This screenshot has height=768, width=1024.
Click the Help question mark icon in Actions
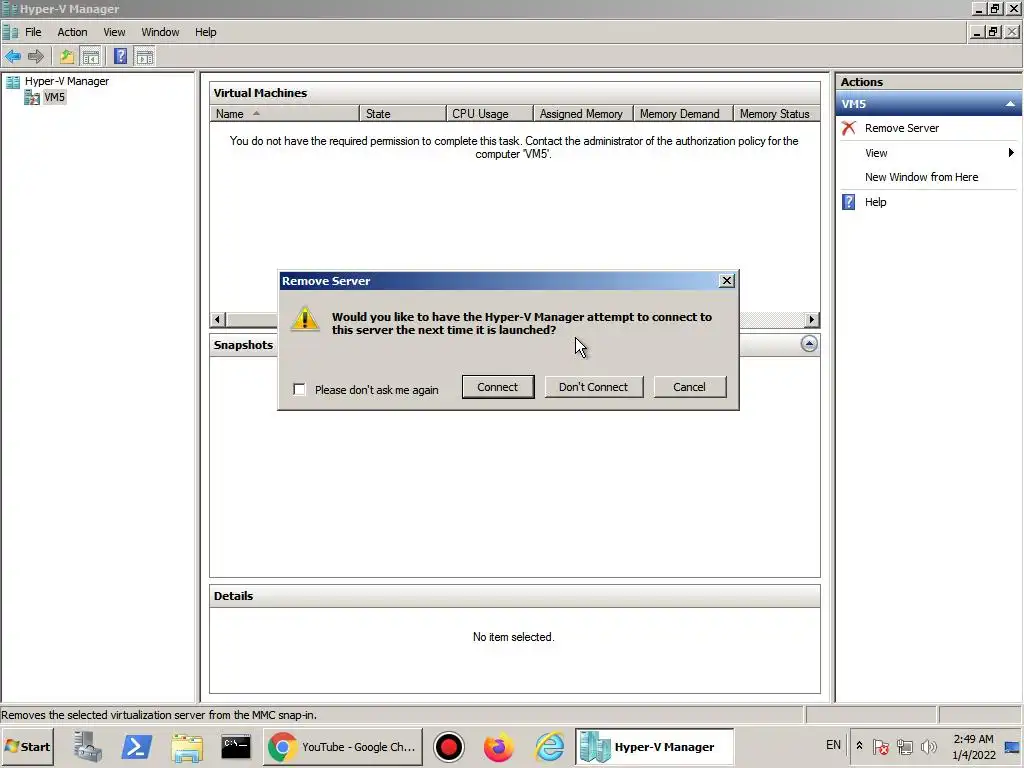point(849,202)
